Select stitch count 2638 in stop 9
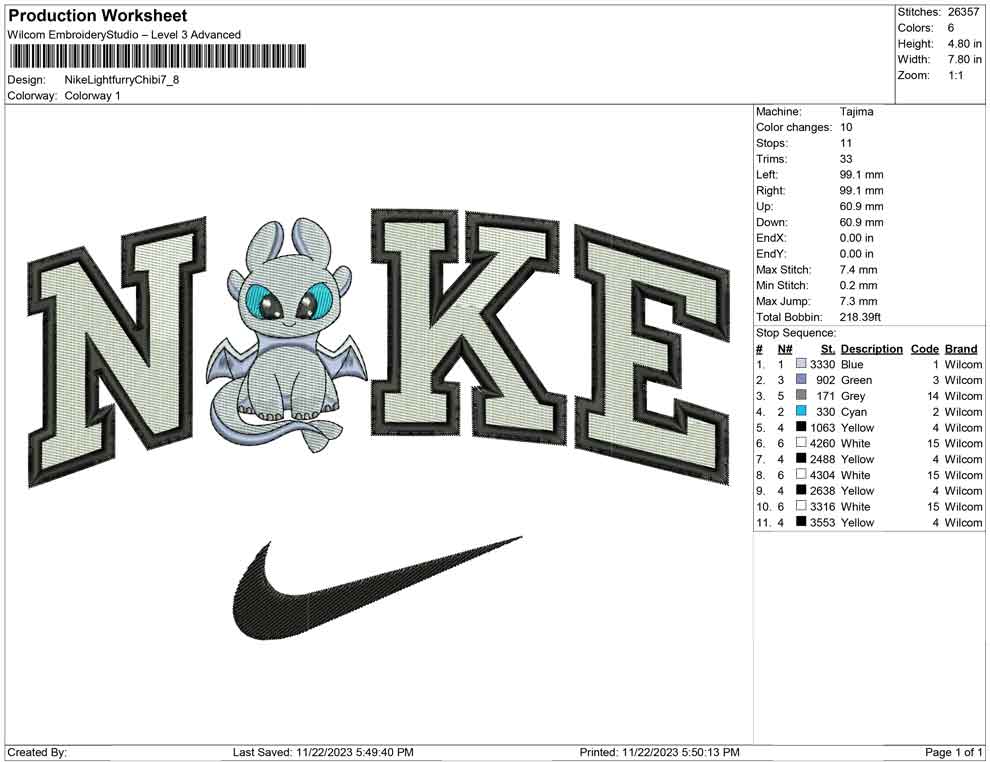 (823, 491)
